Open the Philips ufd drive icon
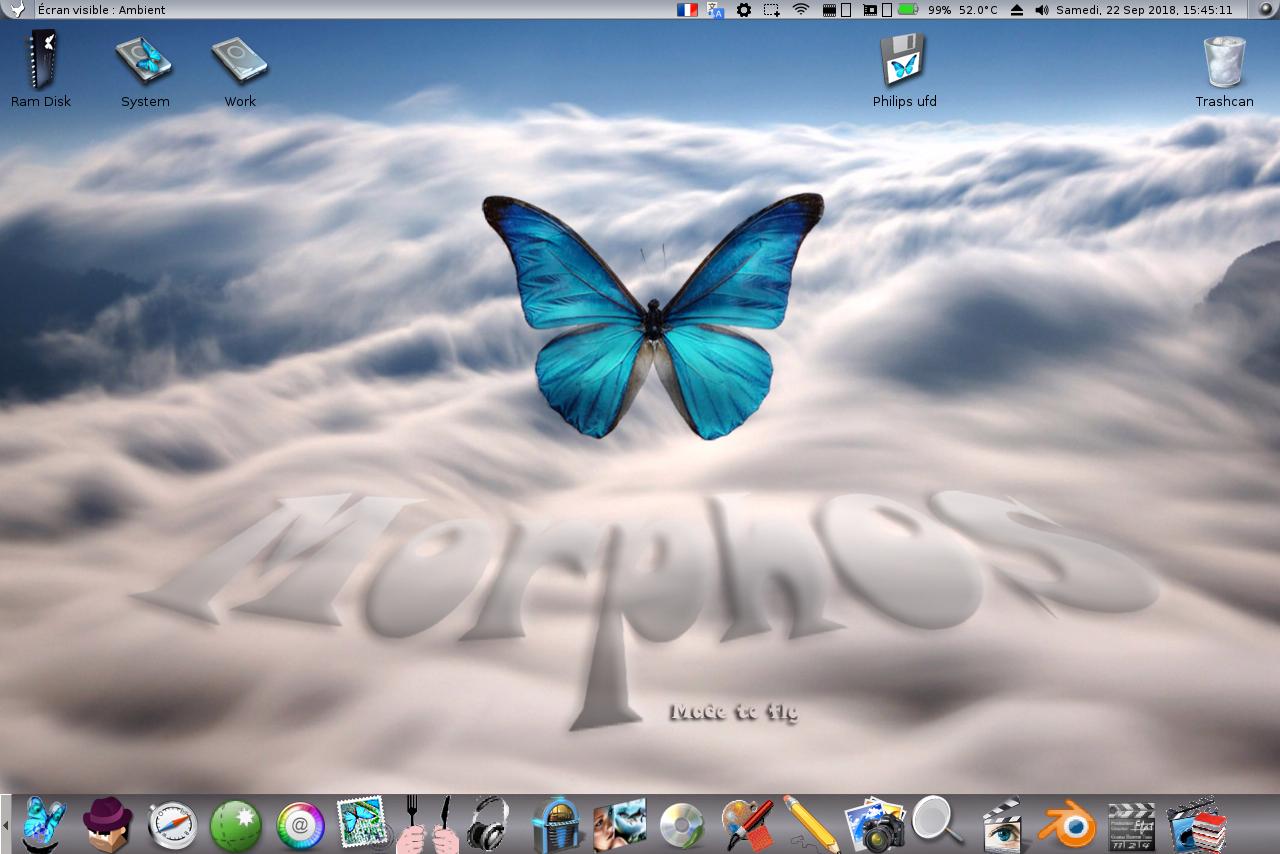The height and width of the screenshot is (854, 1280). (904, 60)
